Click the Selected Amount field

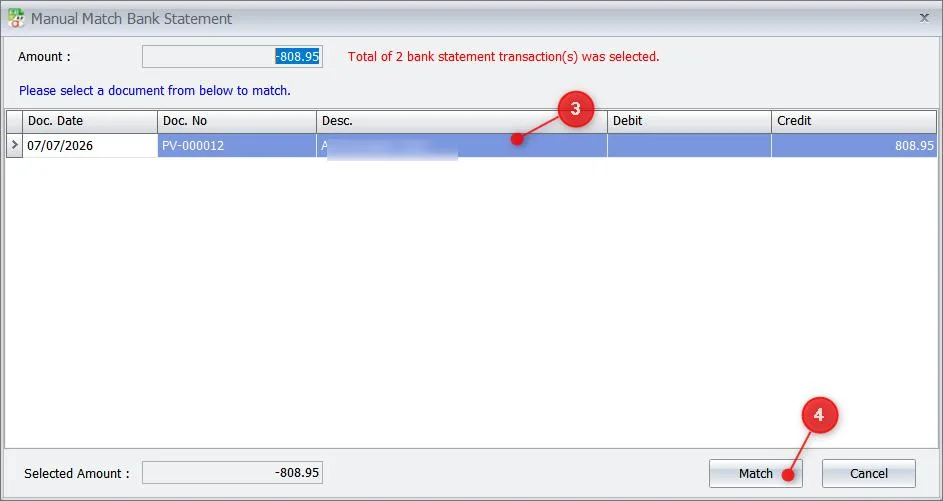click(x=232, y=473)
